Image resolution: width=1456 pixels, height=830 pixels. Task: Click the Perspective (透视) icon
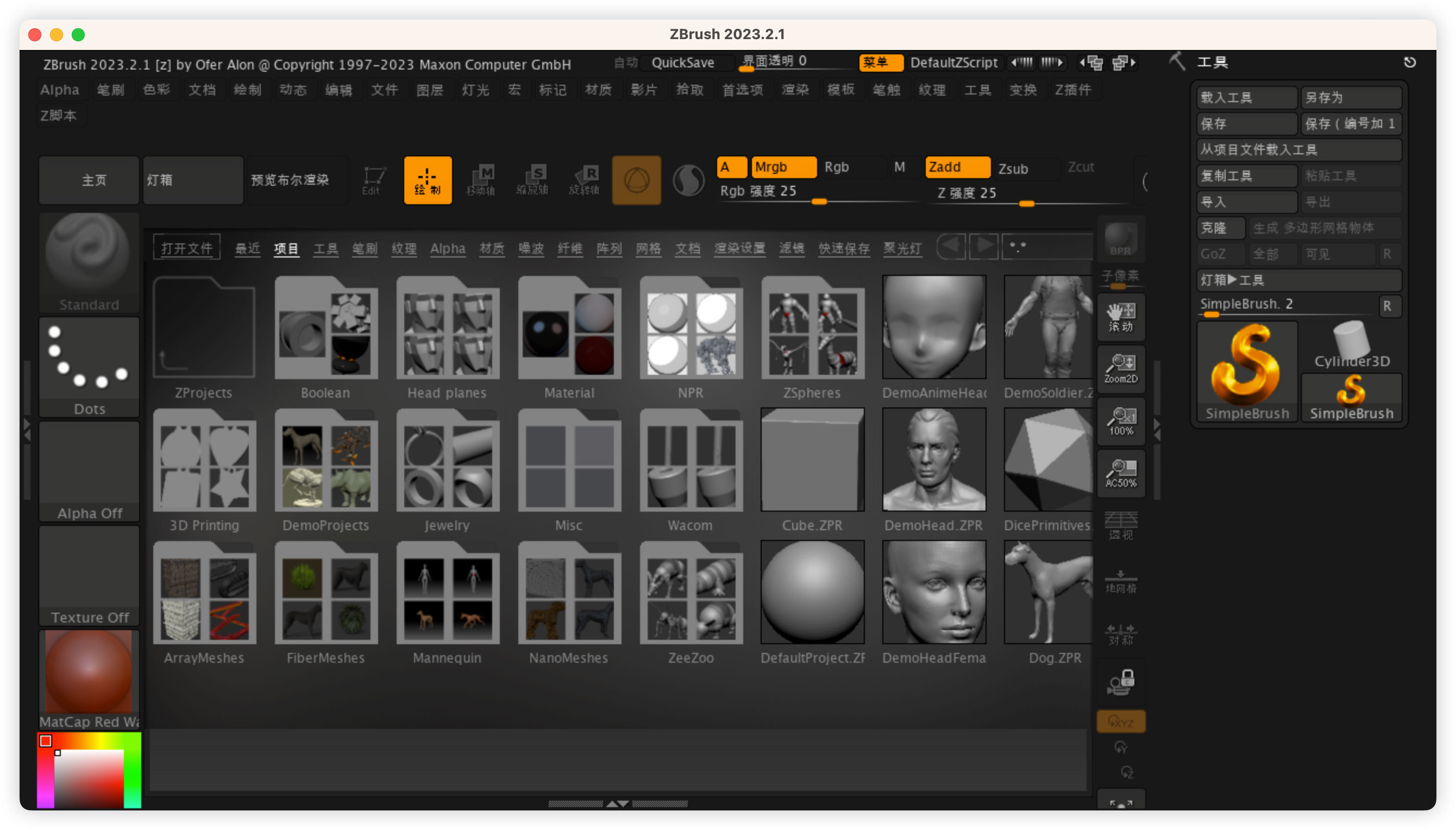coord(1120,526)
